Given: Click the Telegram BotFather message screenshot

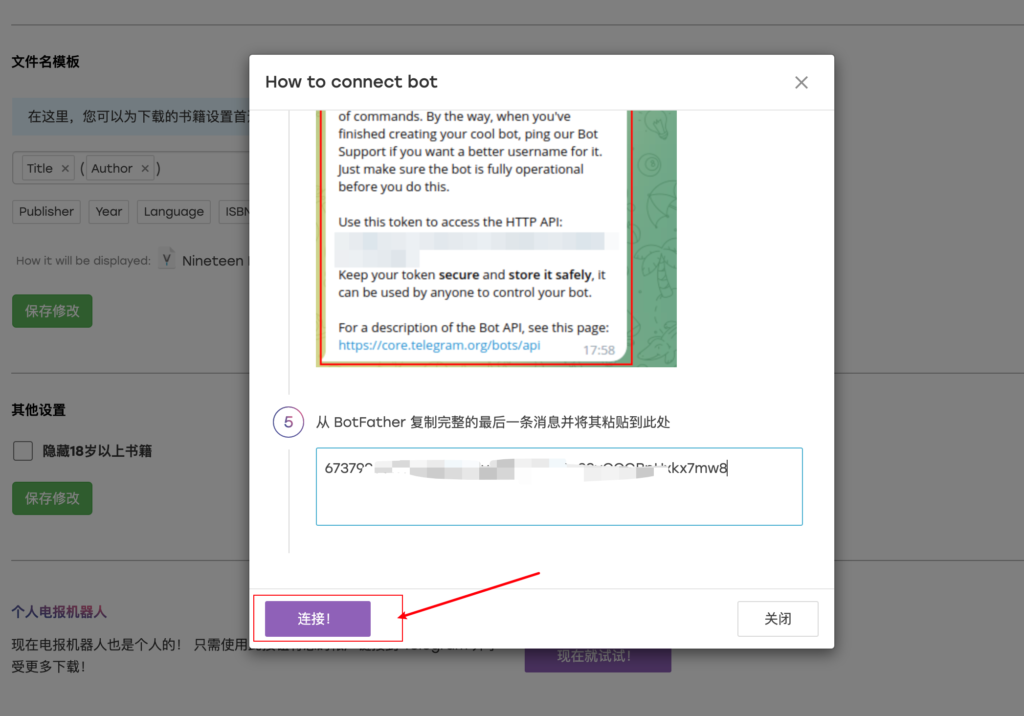Looking at the screenshot, I should click(x=496, y=237).
